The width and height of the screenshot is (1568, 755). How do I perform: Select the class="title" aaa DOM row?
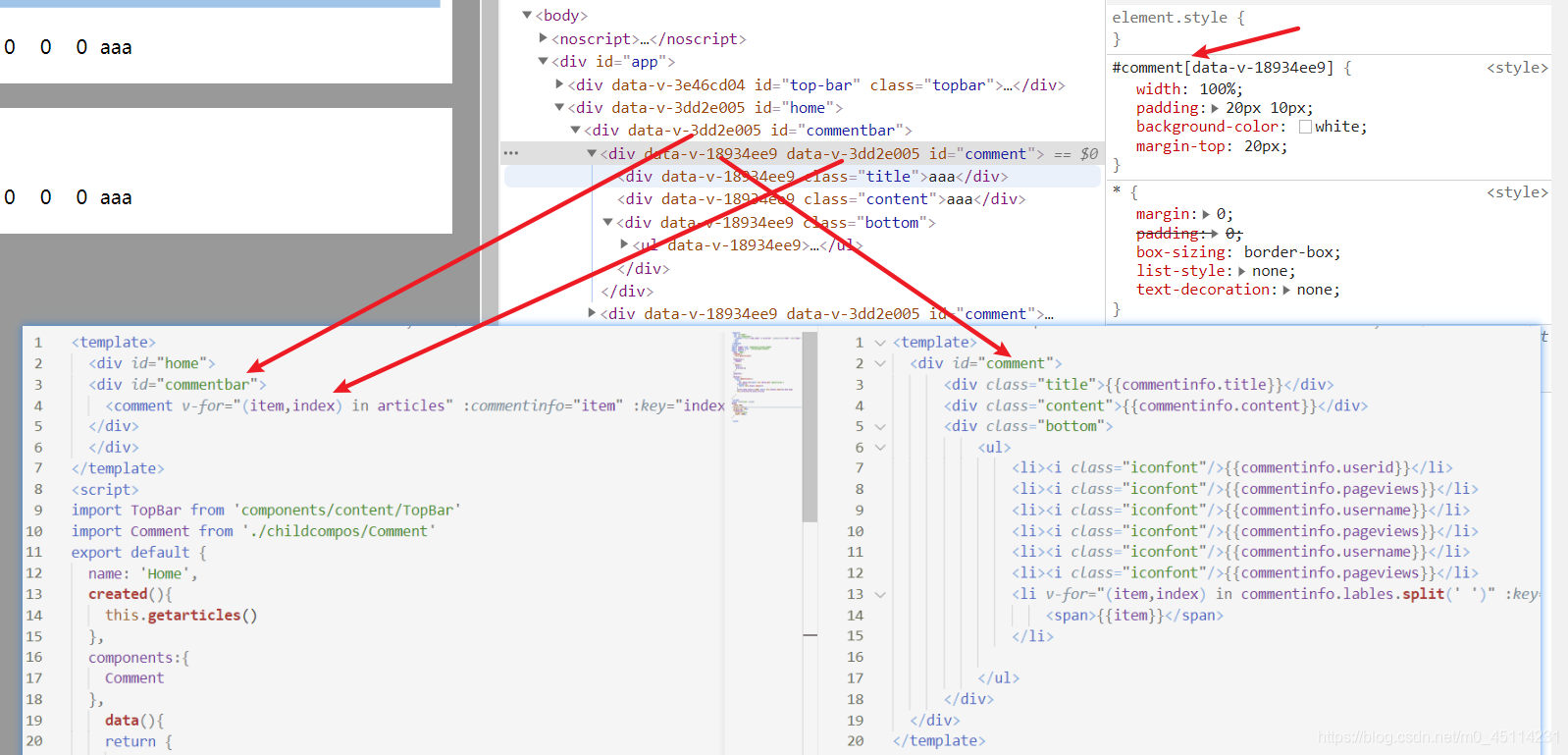pyautogui.click(x=803, y=177)
